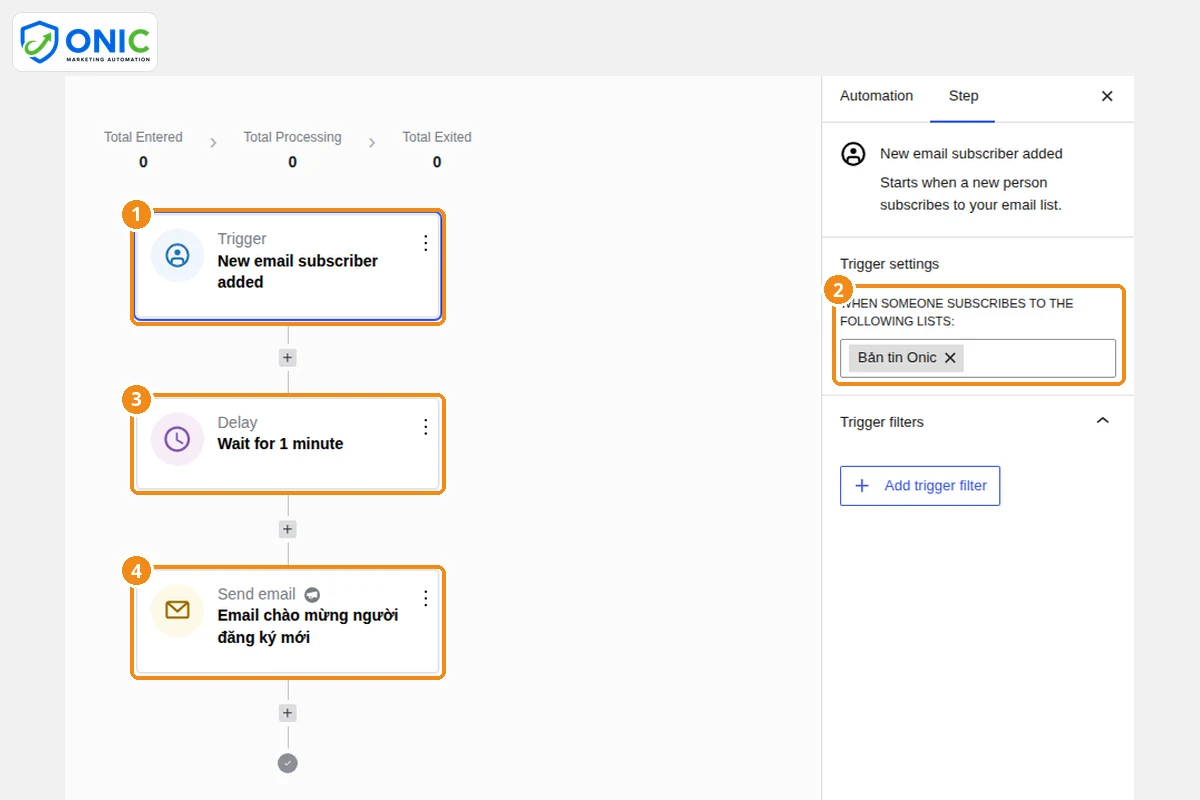The image size is (1200, 800).
Task: Open the Send email step's three-dot menu
Action: [425, 598]
